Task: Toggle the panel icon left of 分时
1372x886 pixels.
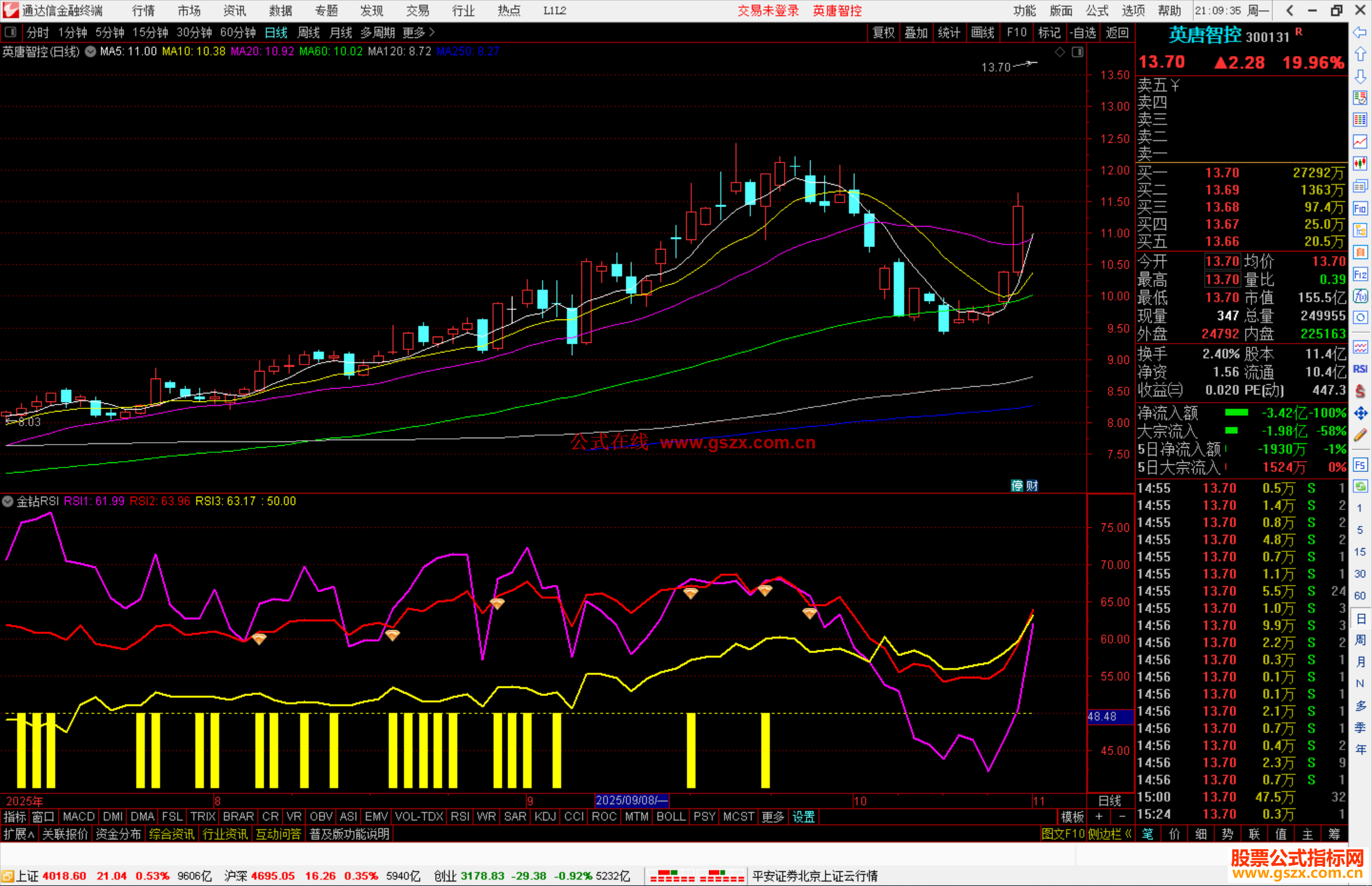Action: point(11,32)
